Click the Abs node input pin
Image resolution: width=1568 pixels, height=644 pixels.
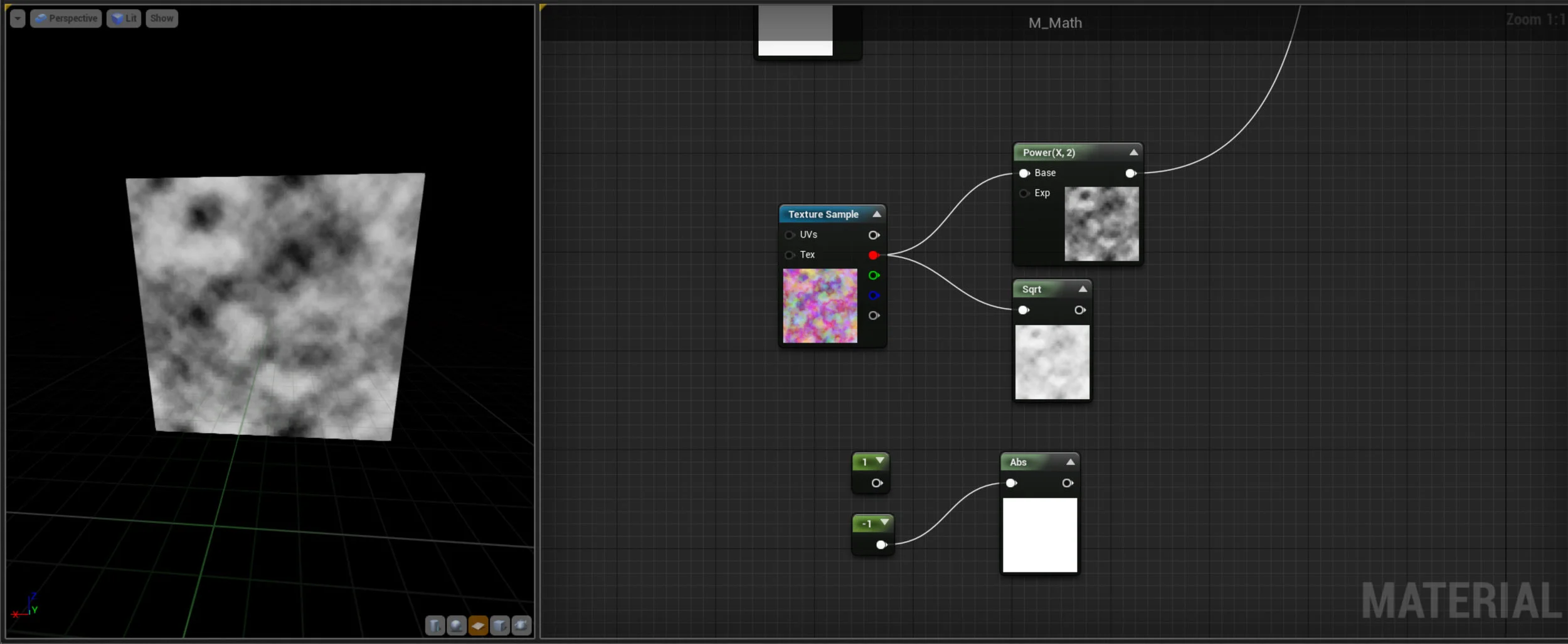click(x=1011, y=483)
